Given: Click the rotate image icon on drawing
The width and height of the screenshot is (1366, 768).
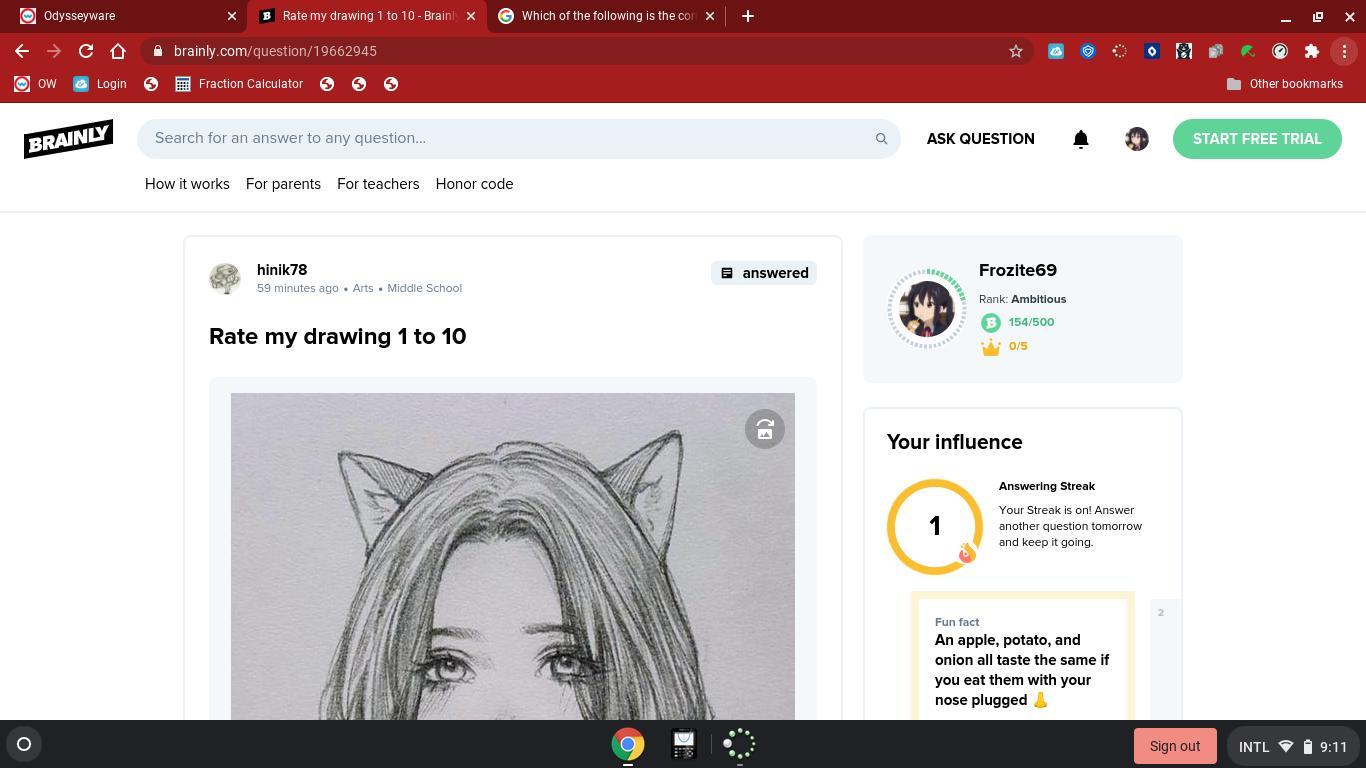Looking at the screenshot, I should click(x=764, y=429).
